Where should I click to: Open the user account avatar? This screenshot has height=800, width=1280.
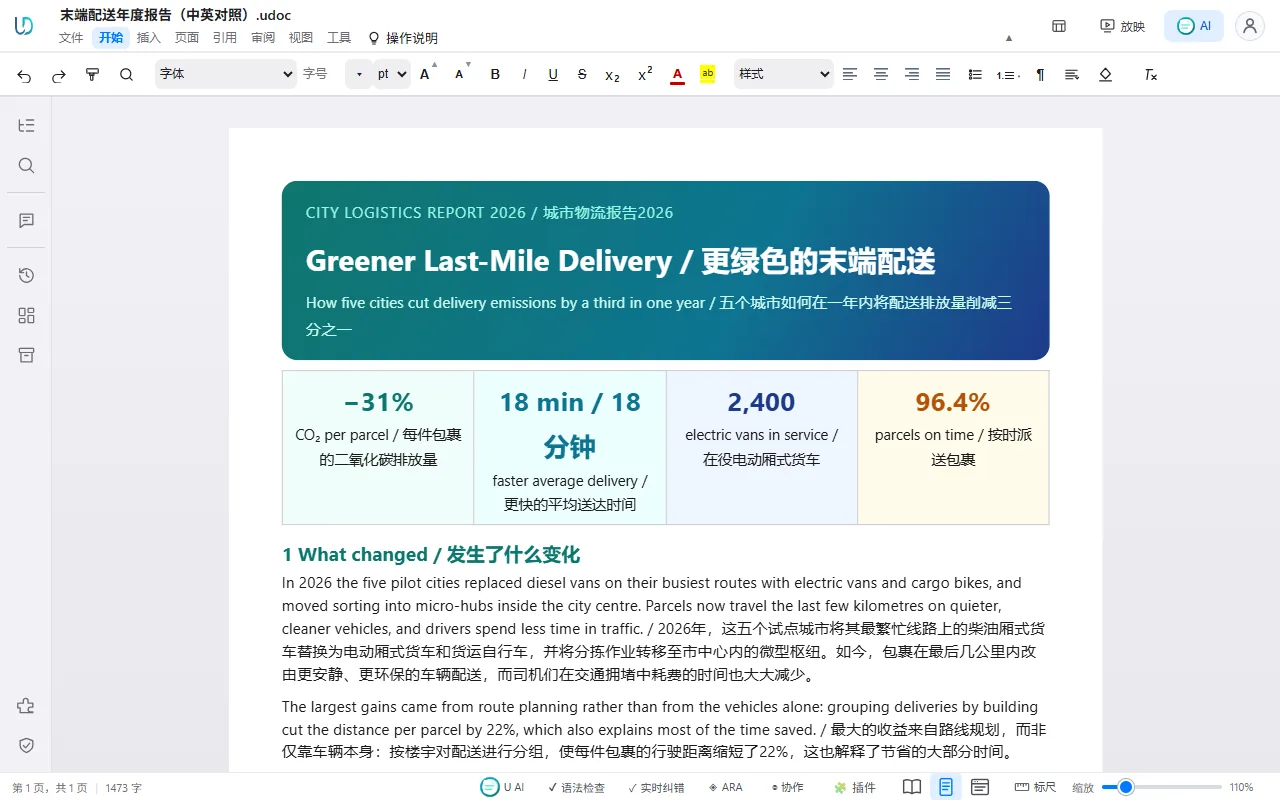pos(1250,26)
